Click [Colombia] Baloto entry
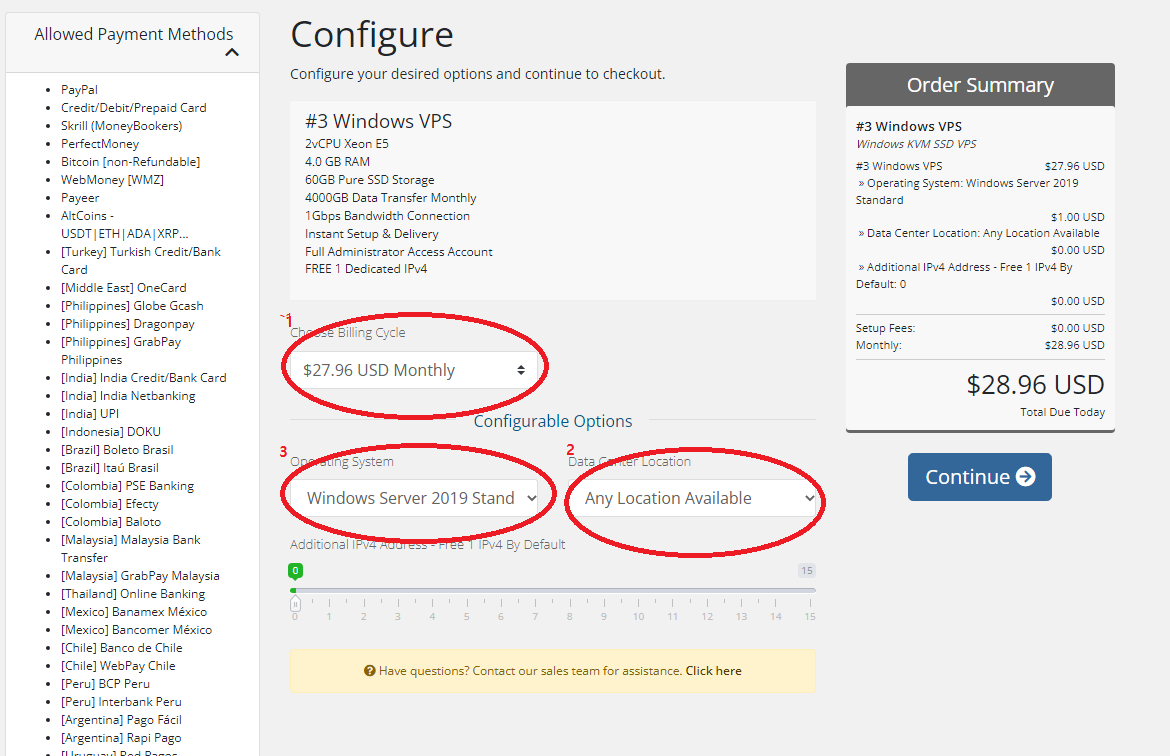1170x756 pixels. [111, 522]
